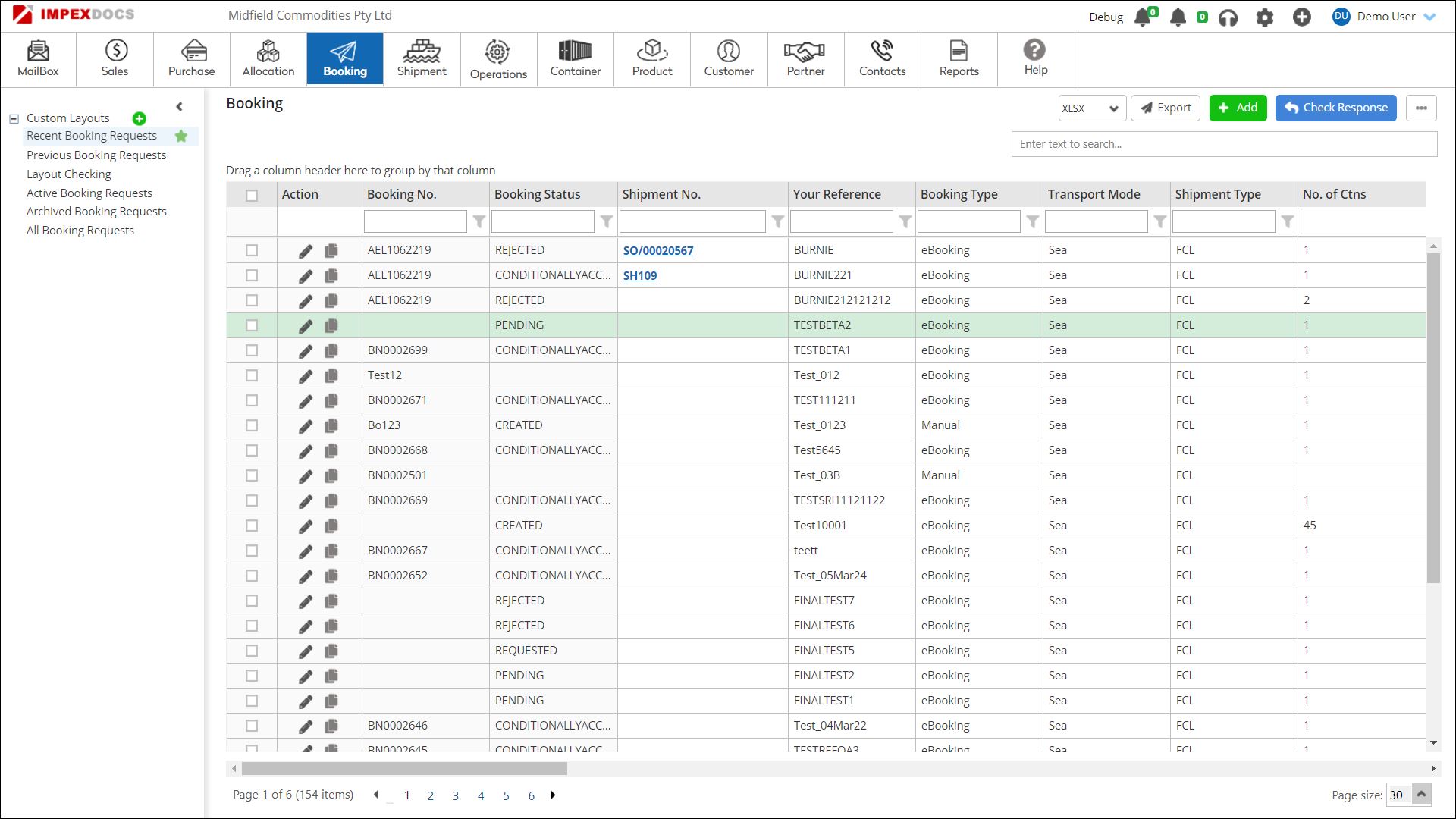Select the checkbox for the Test10001 row

[252, 526]
